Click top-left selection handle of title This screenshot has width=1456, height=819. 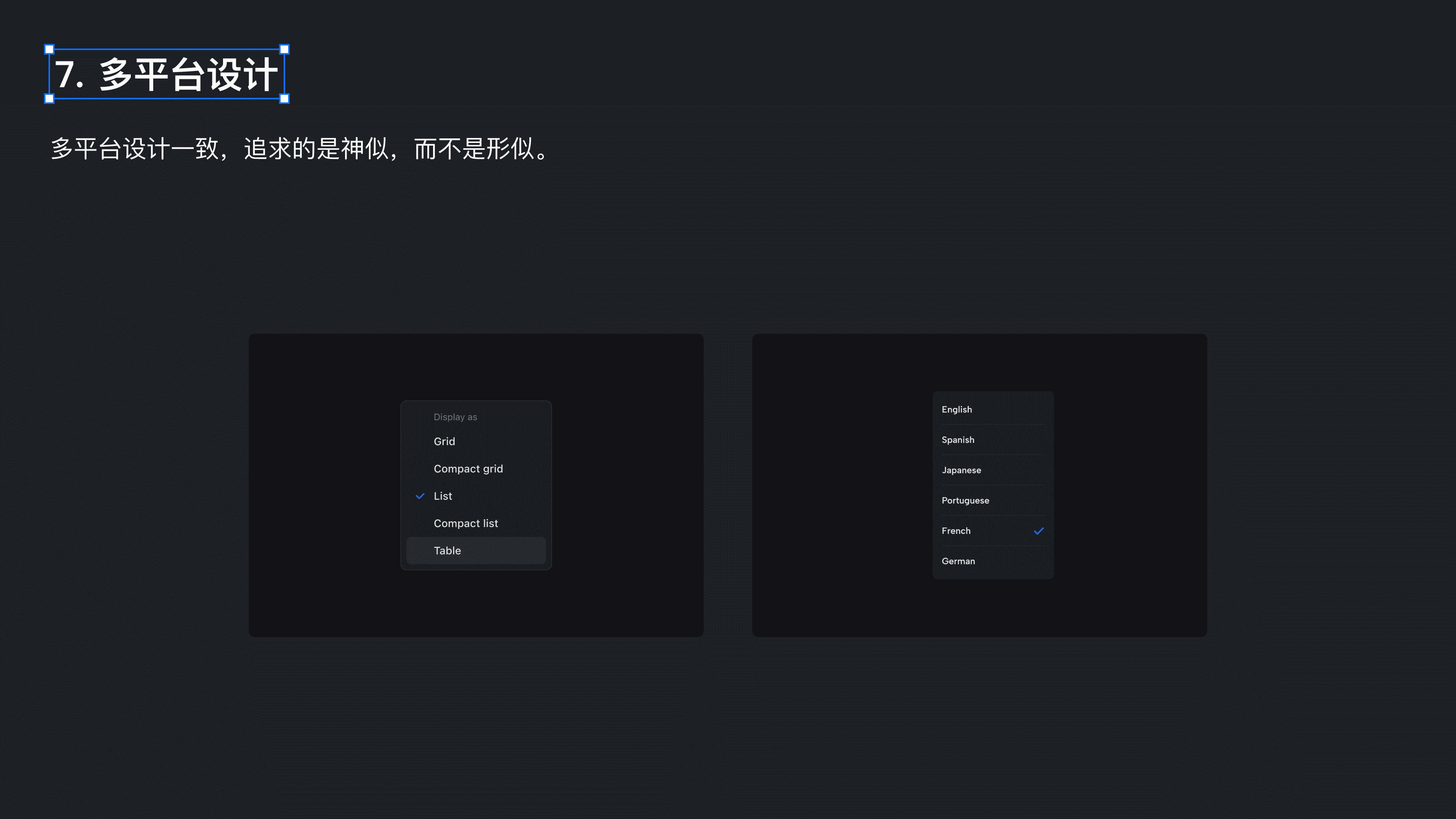click(x=49, y=49)
